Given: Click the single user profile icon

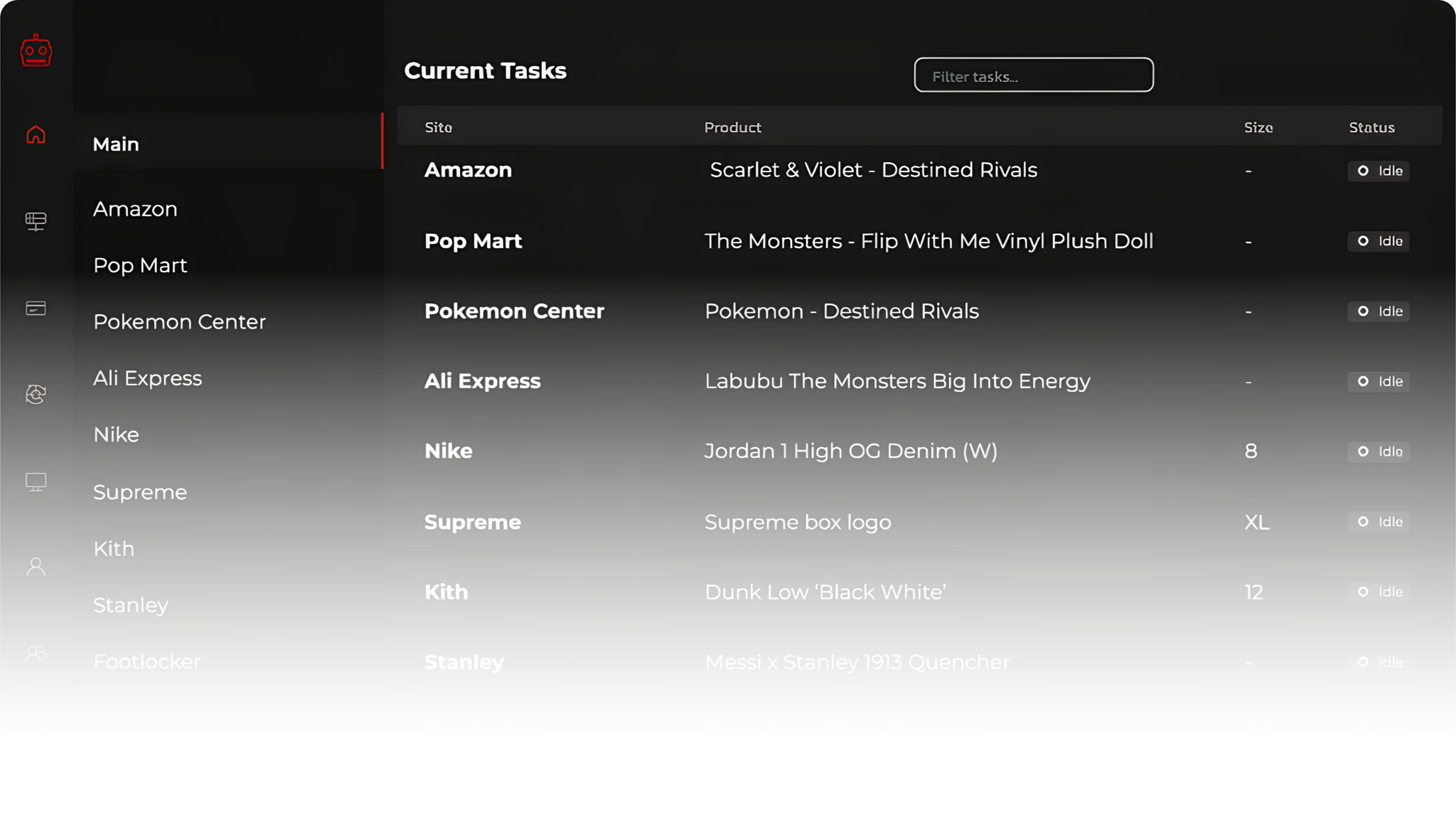Looking at the screenshot, I should click(x=36, y=567).
